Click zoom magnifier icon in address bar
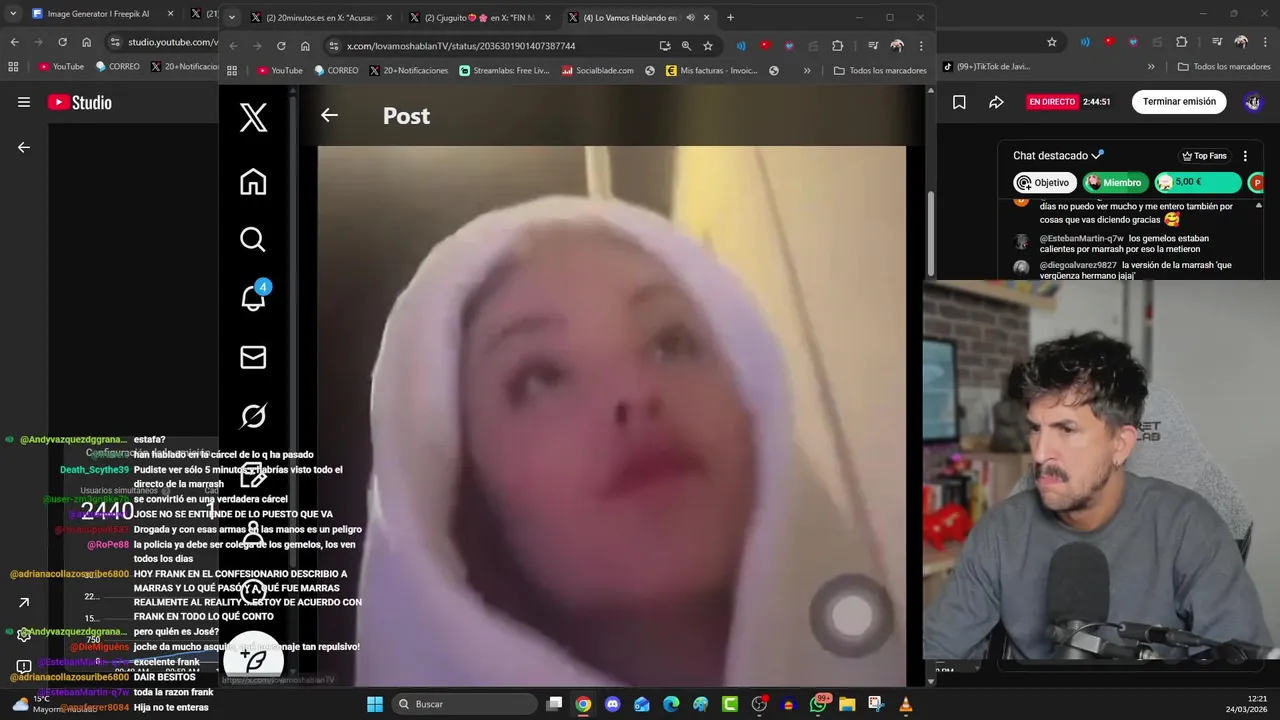This screenshot has height=720, width=1280. [686, 46]
